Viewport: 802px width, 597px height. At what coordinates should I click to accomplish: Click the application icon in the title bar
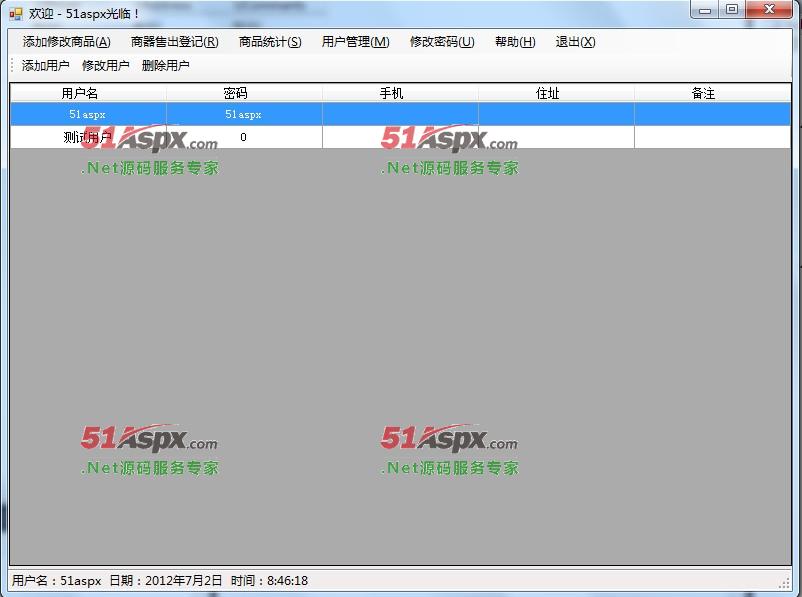[x=14, y=10]
